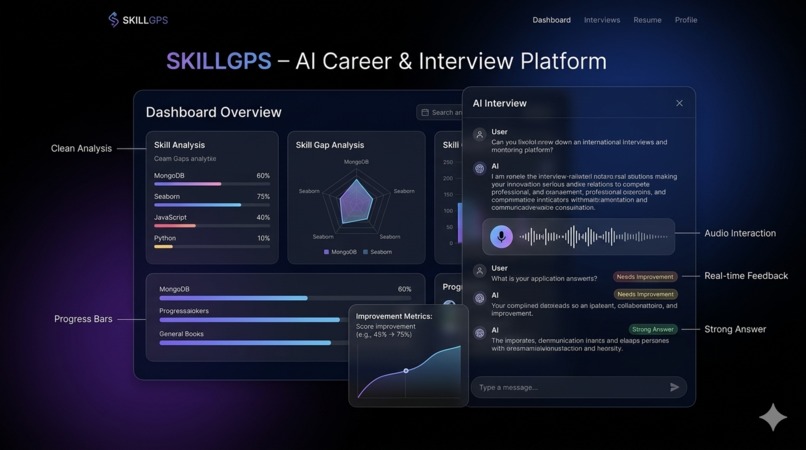The width and height of the screenshot is (806, 450).
Task: Click the data point on improvement curve
Action: (406, 370)
